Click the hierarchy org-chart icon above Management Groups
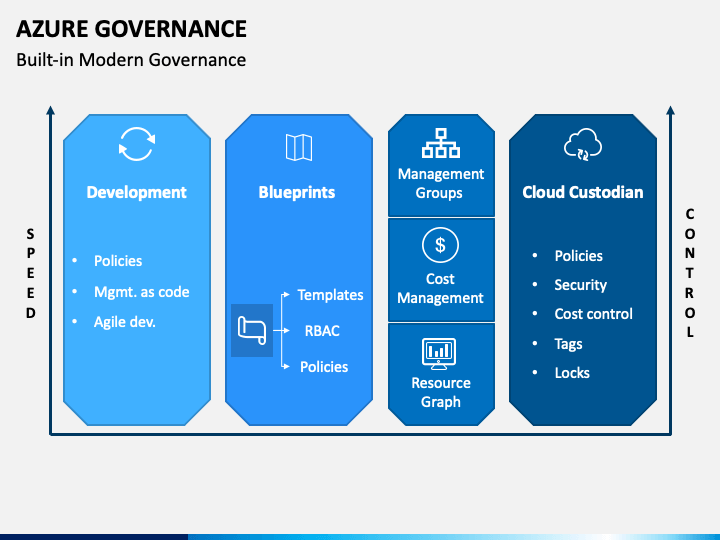720x540 pixels. 441,143
